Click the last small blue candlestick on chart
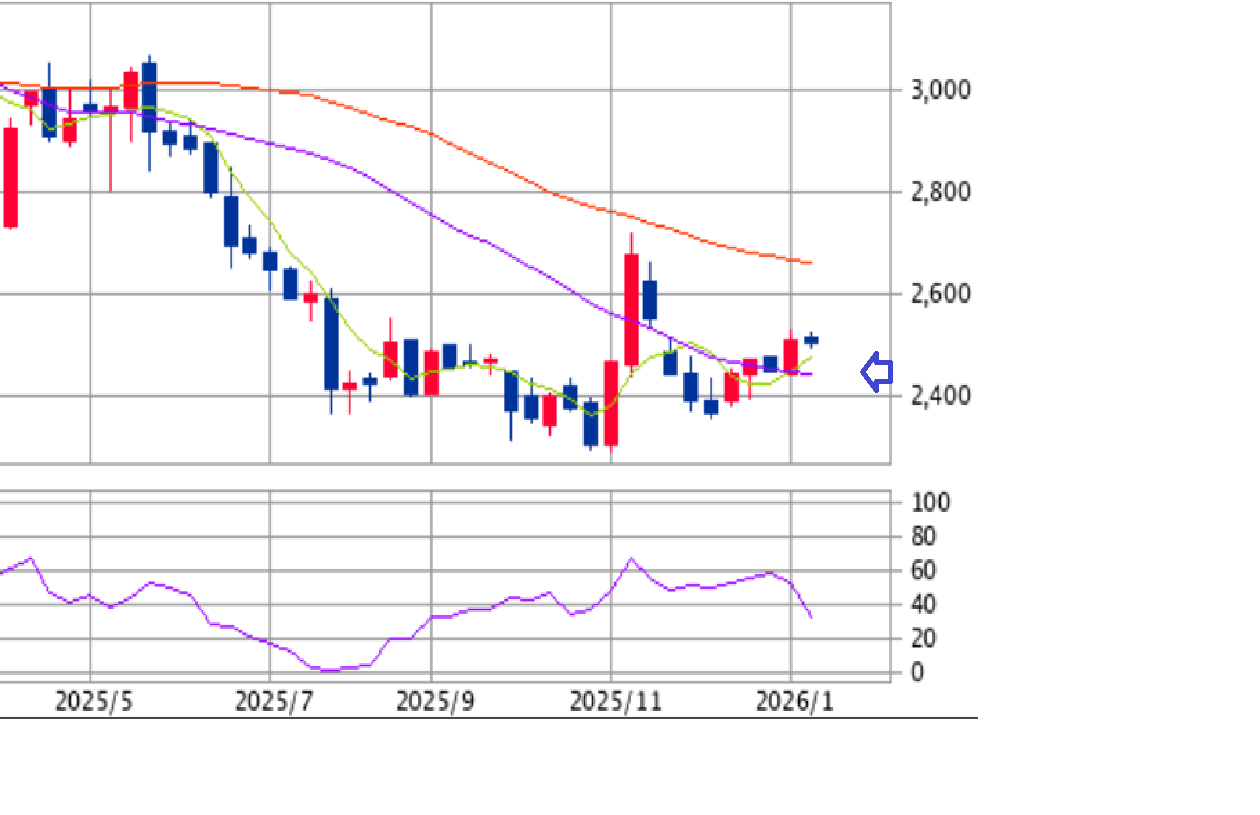The height and width of the screenshot is (815, 1260). tap(811, 340)
